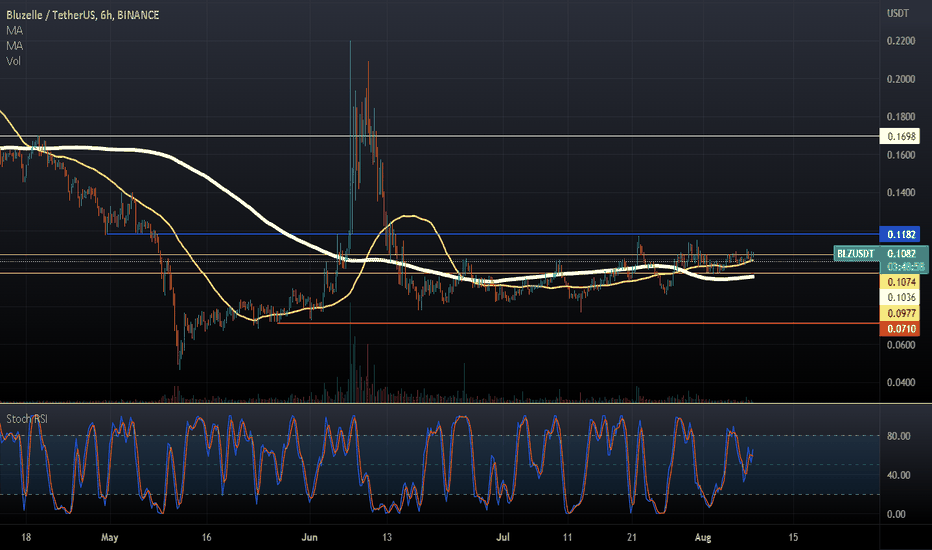The image size is (932, 550).
Task: Click the 16 date label on time axis
Action: 206,537
